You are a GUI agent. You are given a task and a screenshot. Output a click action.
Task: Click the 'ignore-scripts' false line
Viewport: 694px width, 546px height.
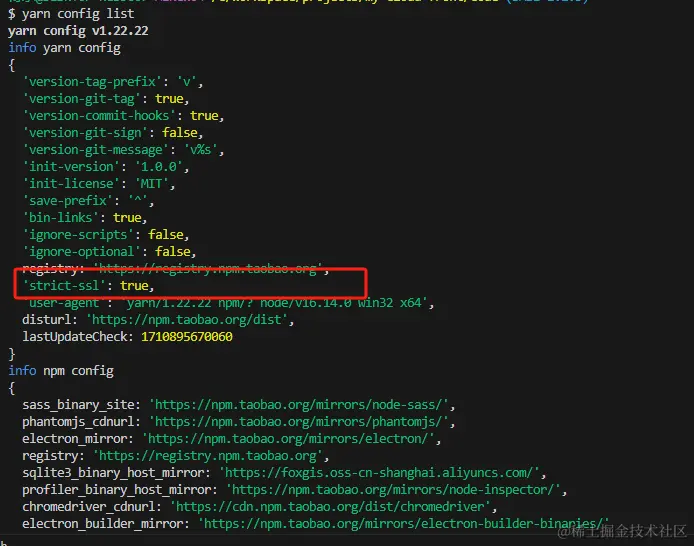(x=106, y=235)
